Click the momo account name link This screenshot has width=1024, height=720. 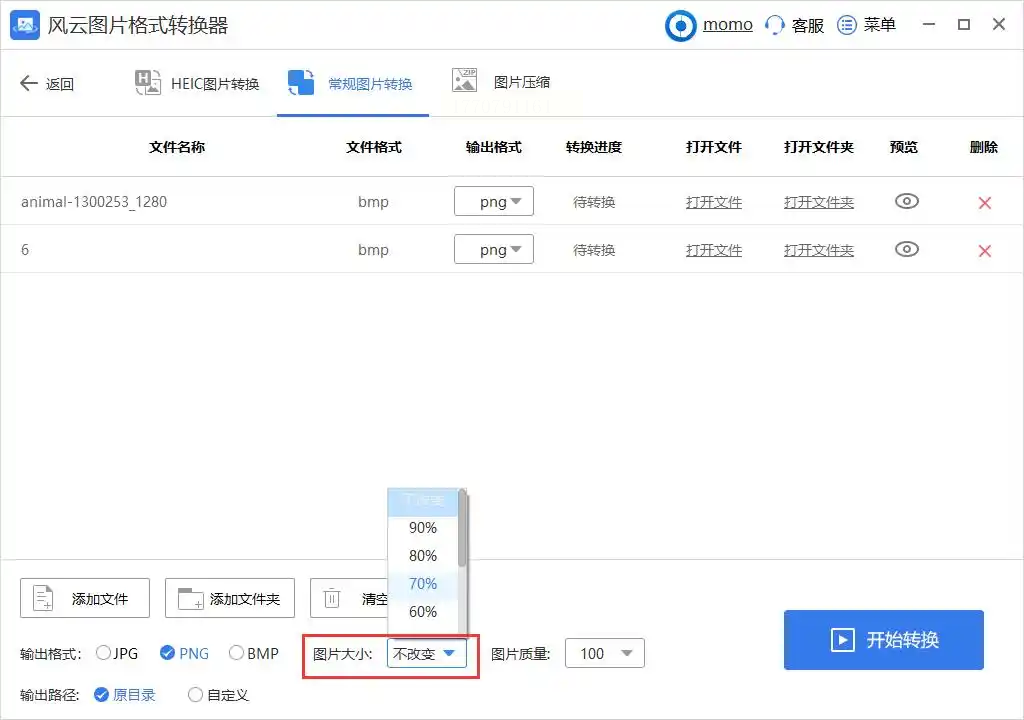[x=728, y=25]
